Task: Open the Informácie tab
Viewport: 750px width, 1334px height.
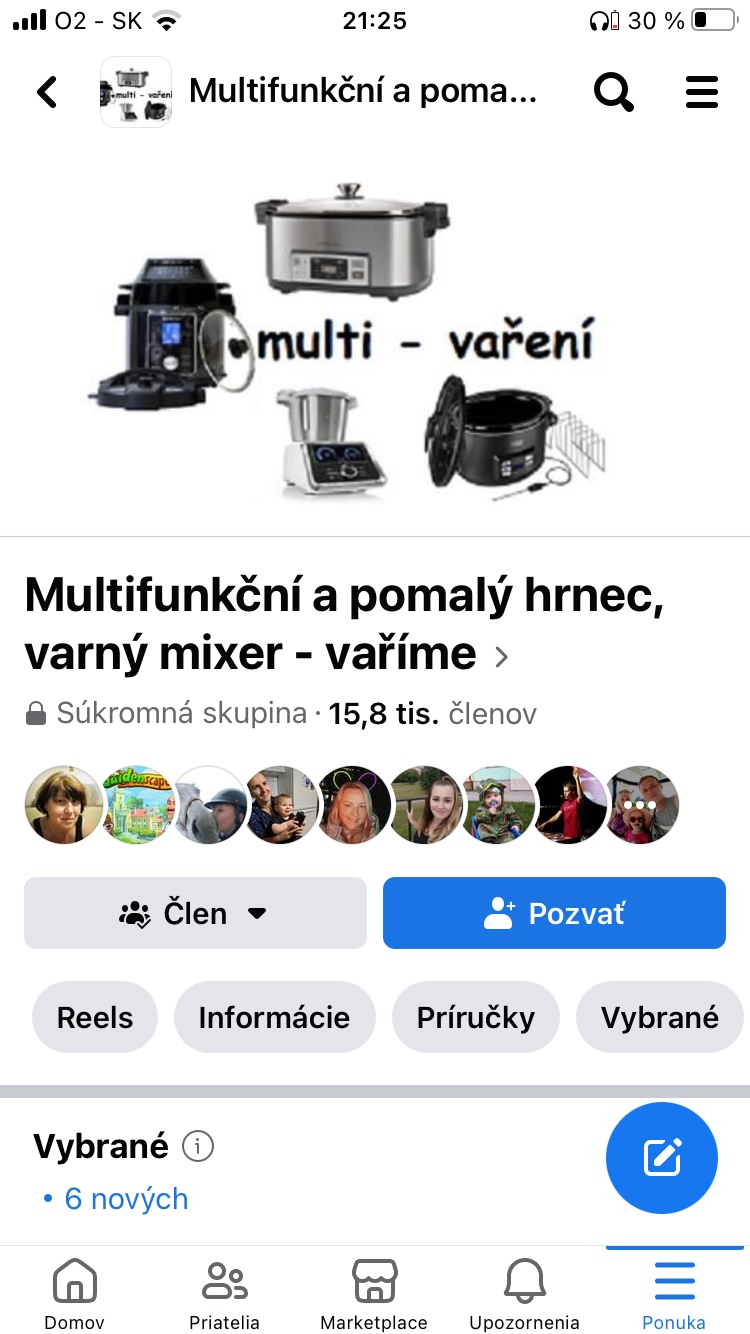Action: (274, 1018)
